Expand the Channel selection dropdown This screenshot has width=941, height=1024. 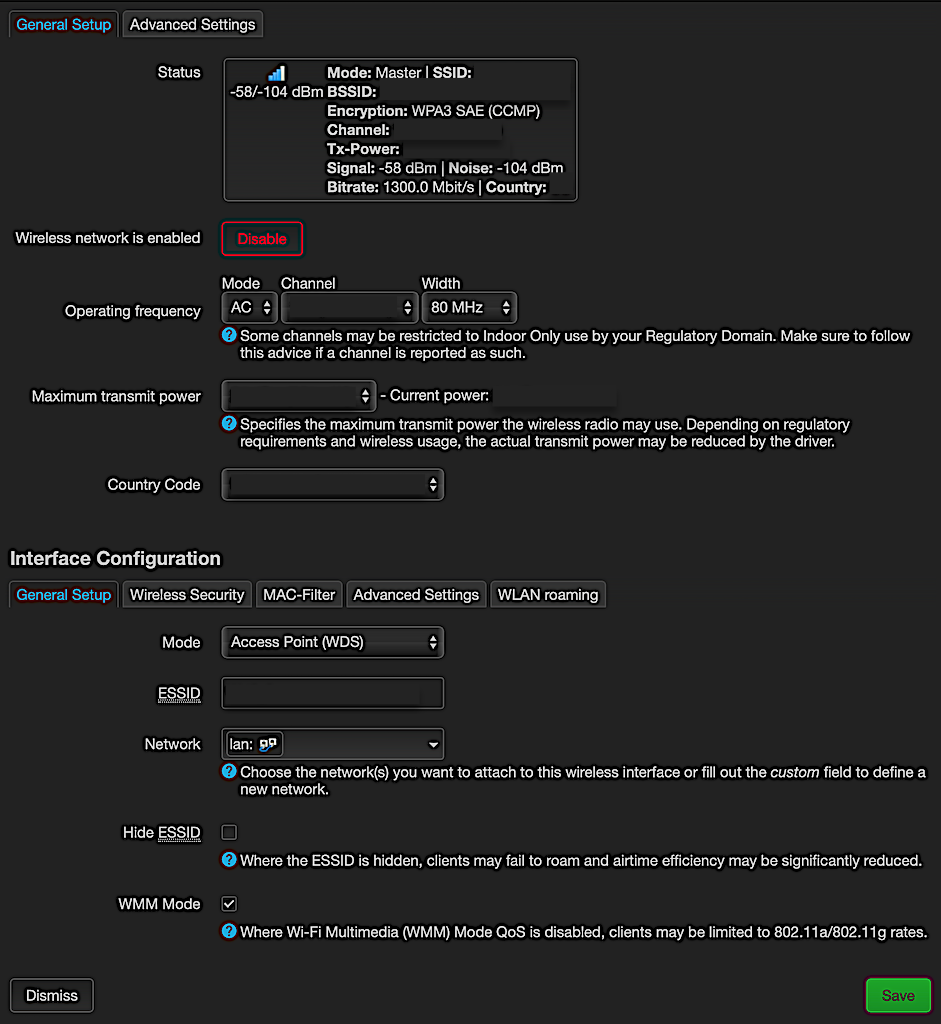click(x=348, y=307)
